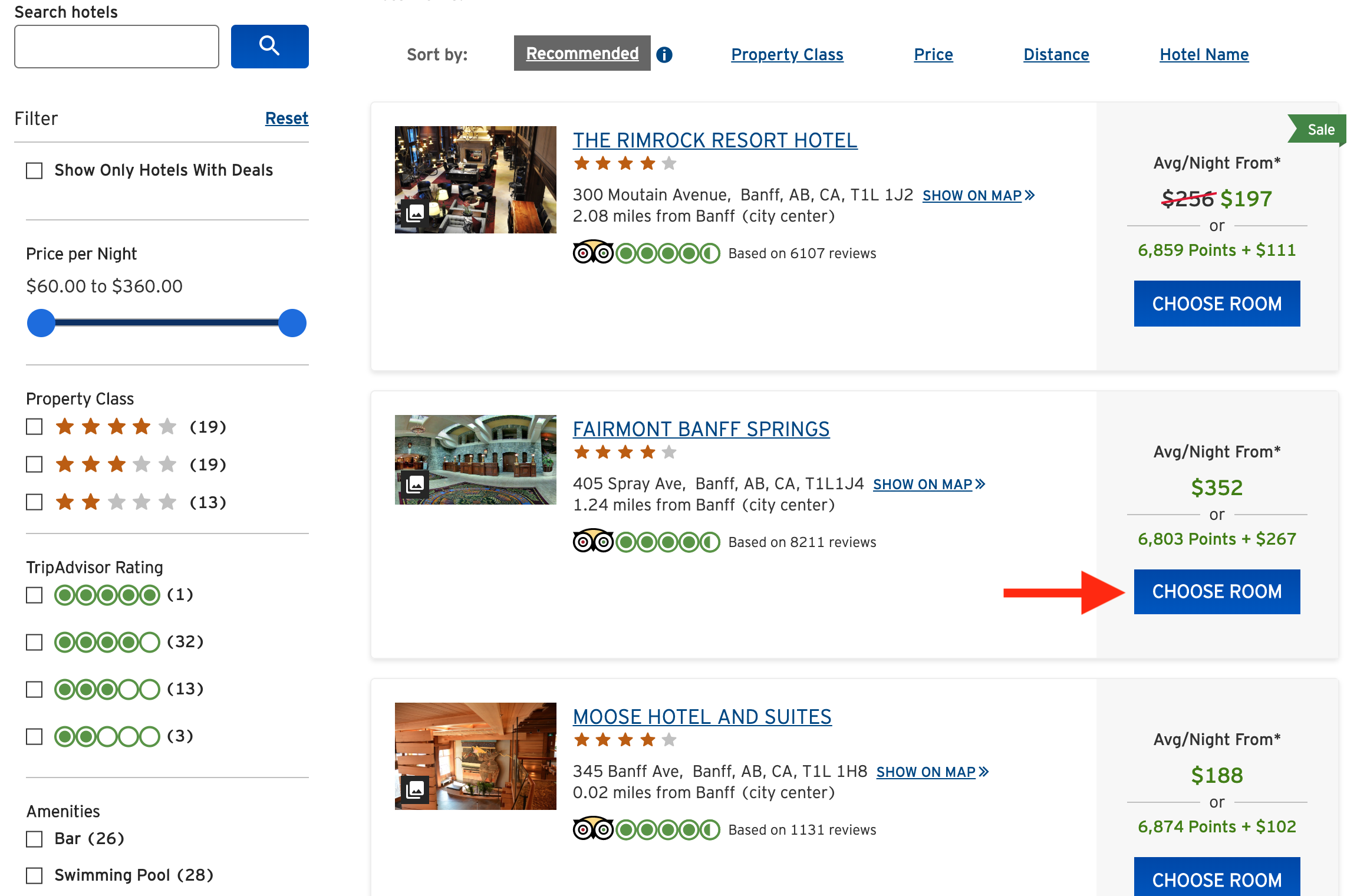Check the Bar amenity filter
Viewport: 1357px width, 896px height.
(x=34, y=839)
